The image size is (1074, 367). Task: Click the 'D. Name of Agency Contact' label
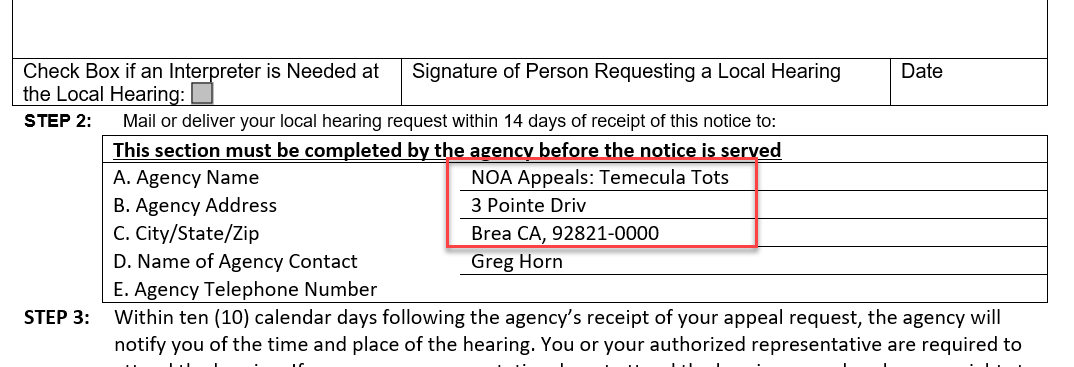coord(236,262)
